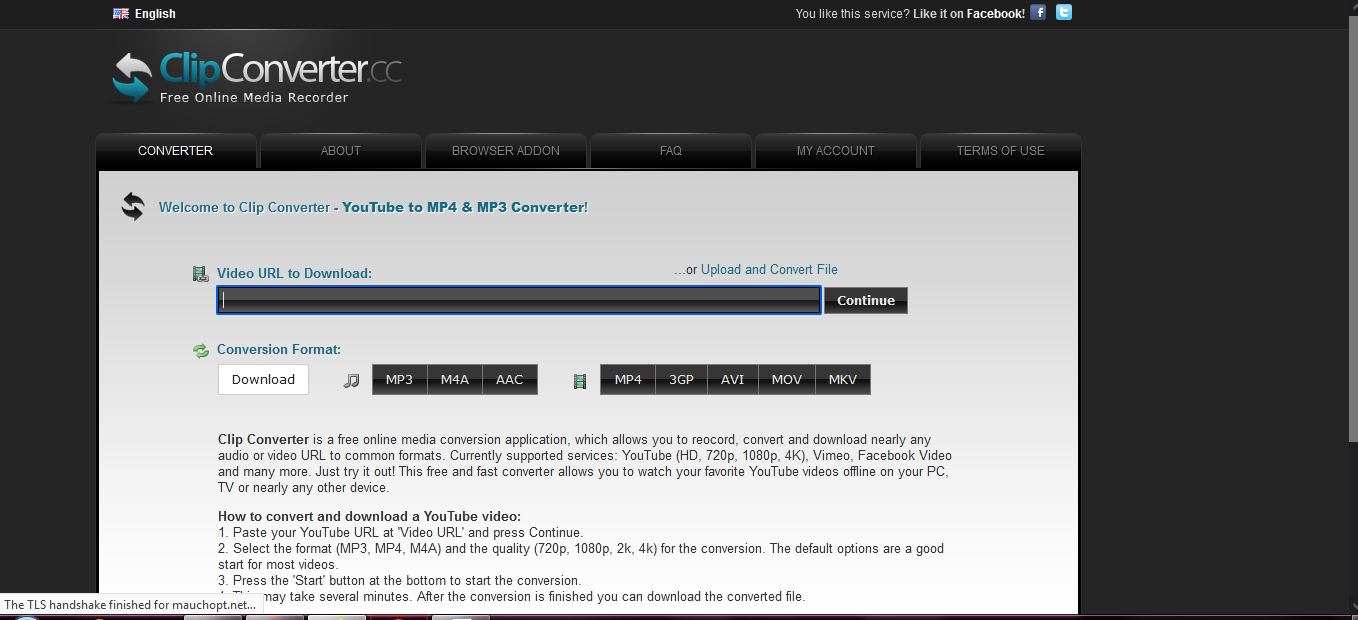The image size is (1358, 620).
Task: Choose MP3 conversion format
Action: (400, 380)
